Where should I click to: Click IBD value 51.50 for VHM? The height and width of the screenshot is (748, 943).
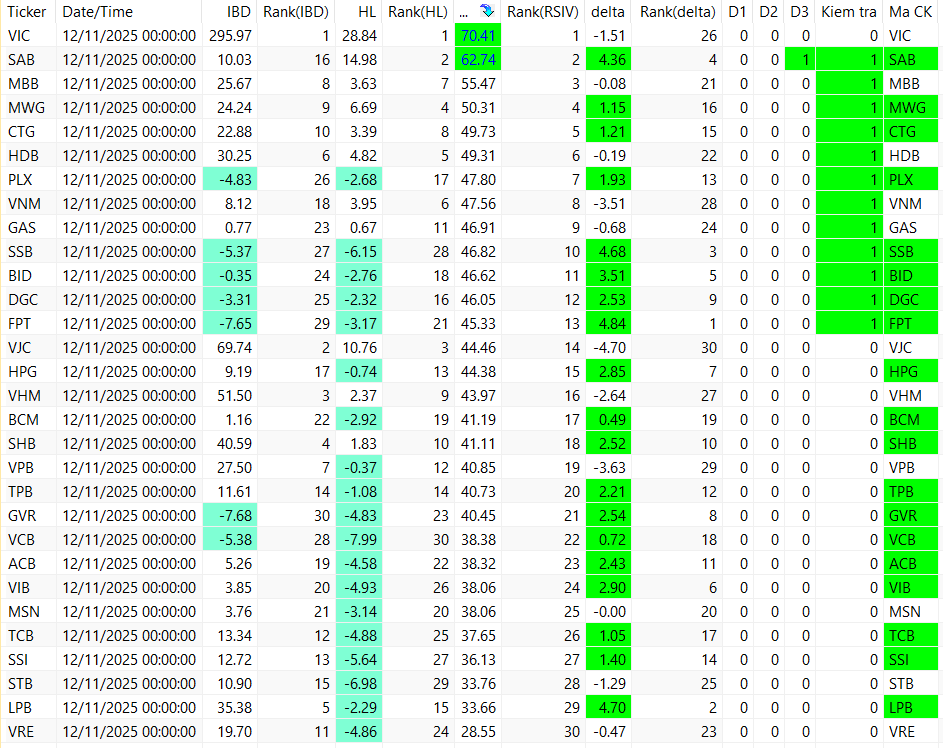pyautogui.click(x=230, y=396)
